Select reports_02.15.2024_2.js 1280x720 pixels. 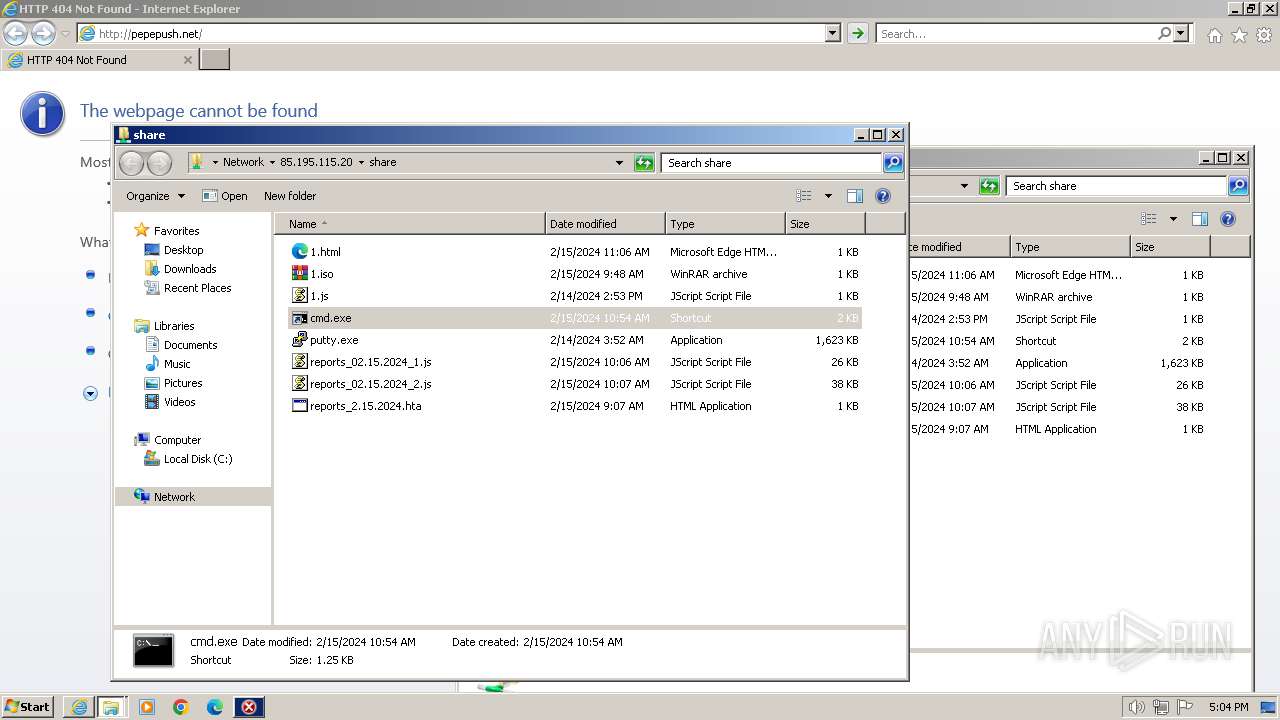click(575, 384)
